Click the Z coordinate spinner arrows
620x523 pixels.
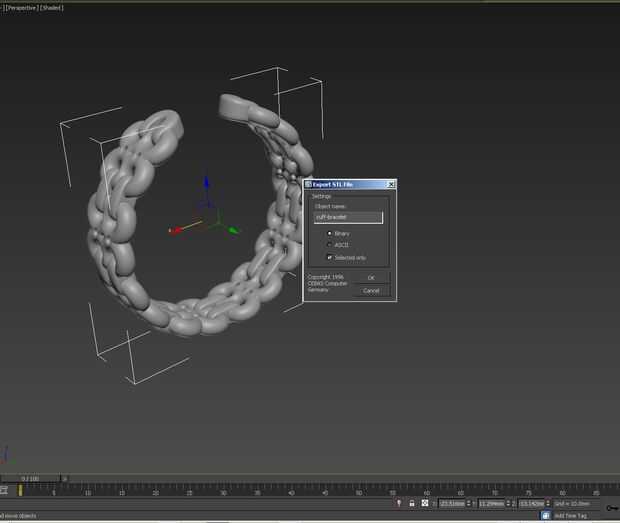pyautogui.click(x=548, y=503)
